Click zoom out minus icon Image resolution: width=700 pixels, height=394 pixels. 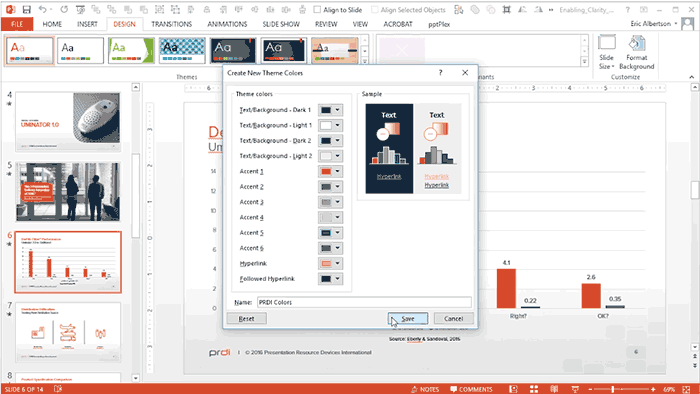point(590,389)
